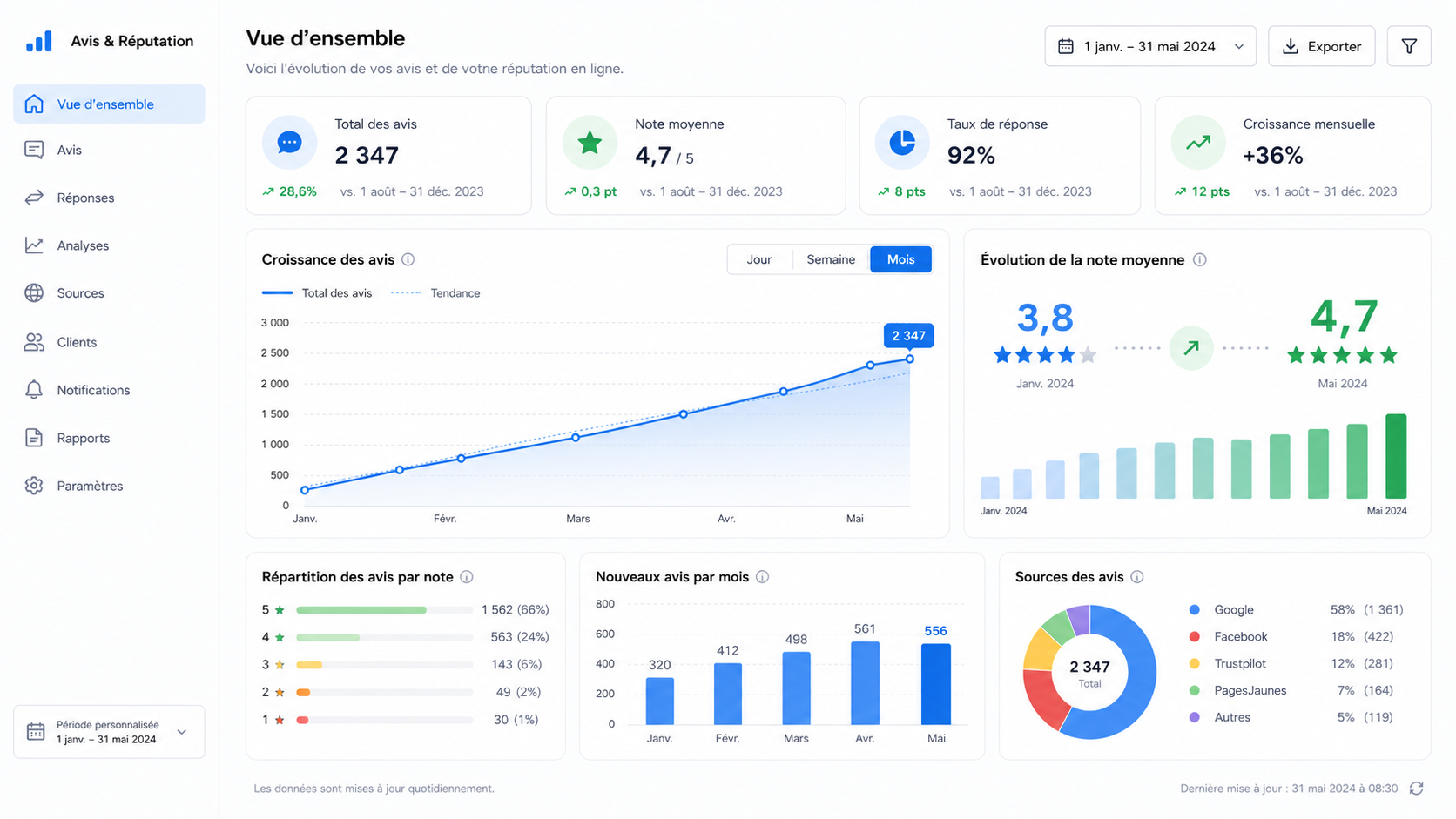Navigate to Analyses

point(109,245)
